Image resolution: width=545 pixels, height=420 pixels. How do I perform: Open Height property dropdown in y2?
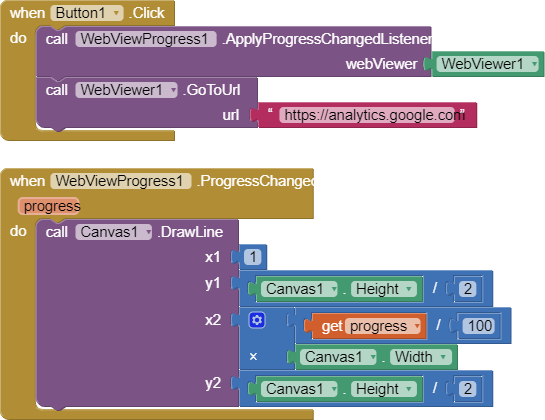(384, 389)
